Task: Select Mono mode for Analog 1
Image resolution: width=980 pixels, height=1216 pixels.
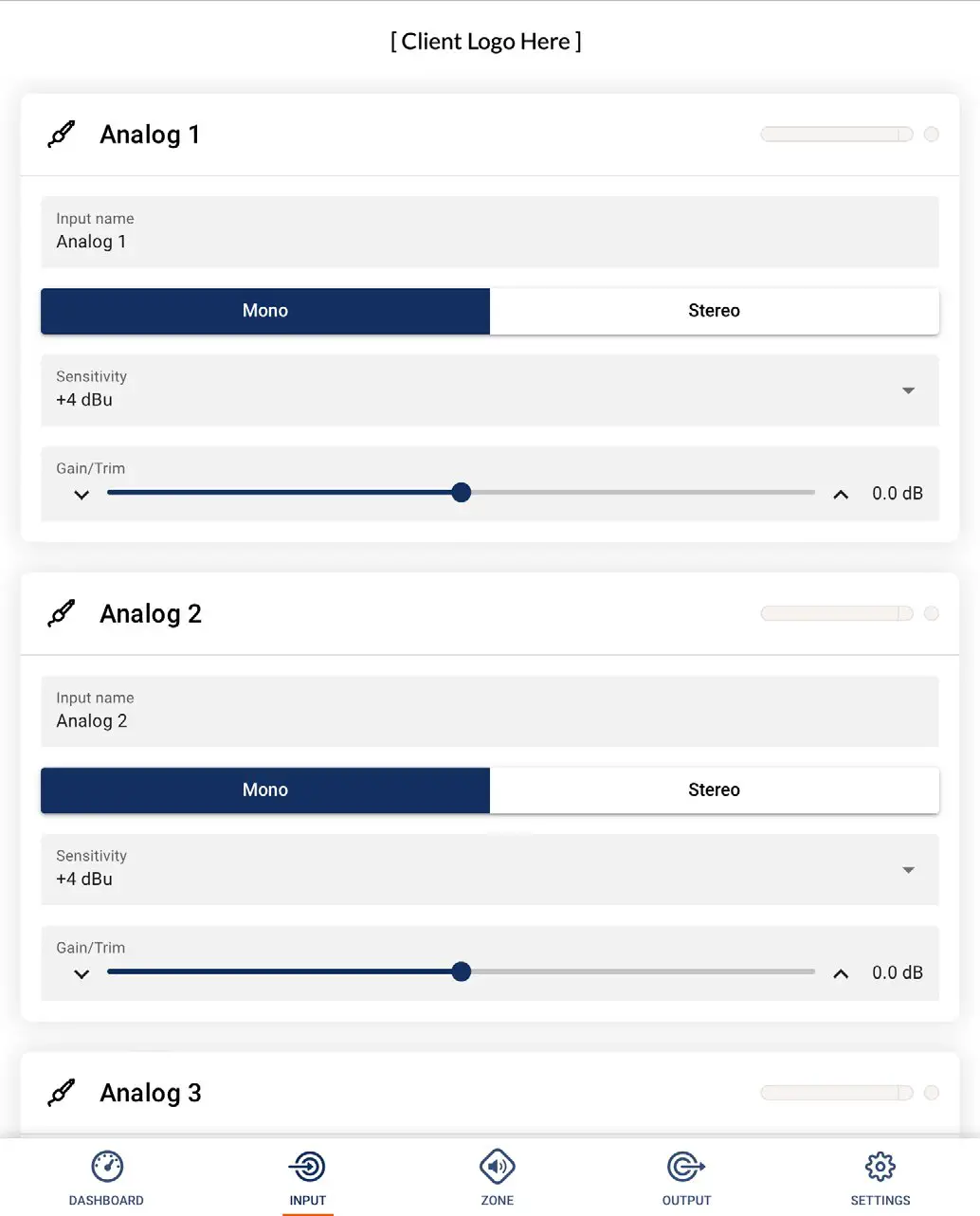Action: tap(265, 311)
